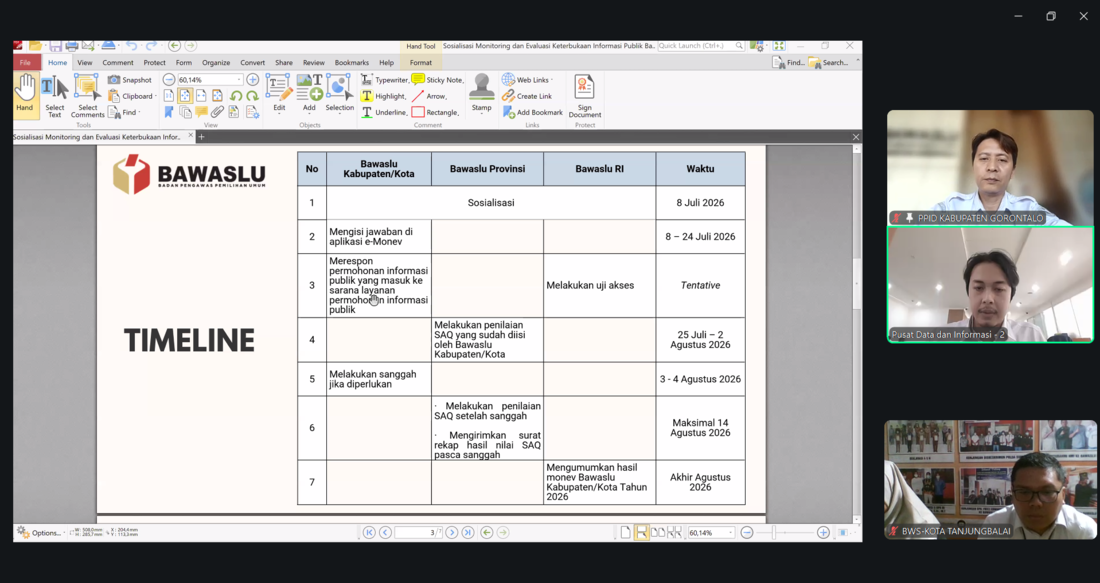Viewport: 1100px width, 583px height.
Task: Go to first page in status bar
Action: click(369, 532)
